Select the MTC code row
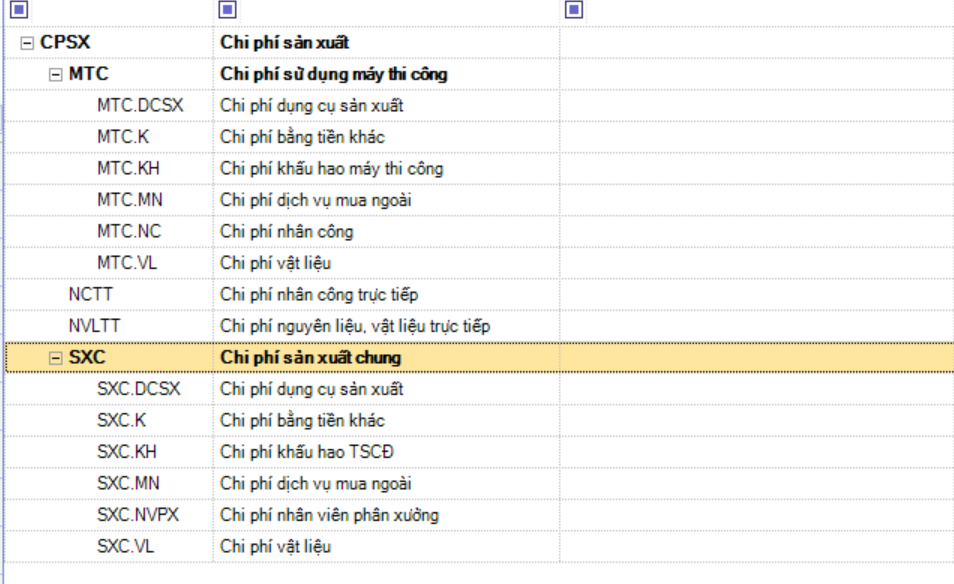The height and width of the screenshot is (584, 954). (x=89, y=74)
